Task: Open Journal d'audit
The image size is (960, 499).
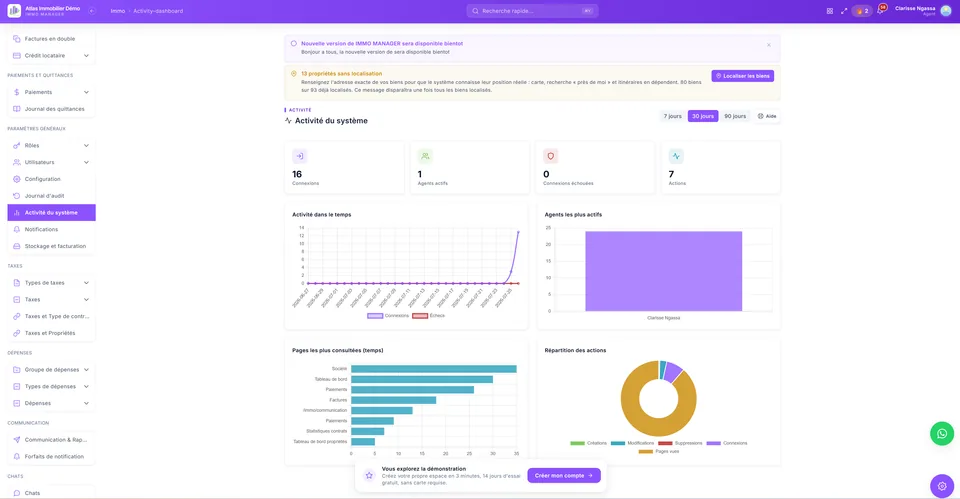Action: click(x=51, y=196)
